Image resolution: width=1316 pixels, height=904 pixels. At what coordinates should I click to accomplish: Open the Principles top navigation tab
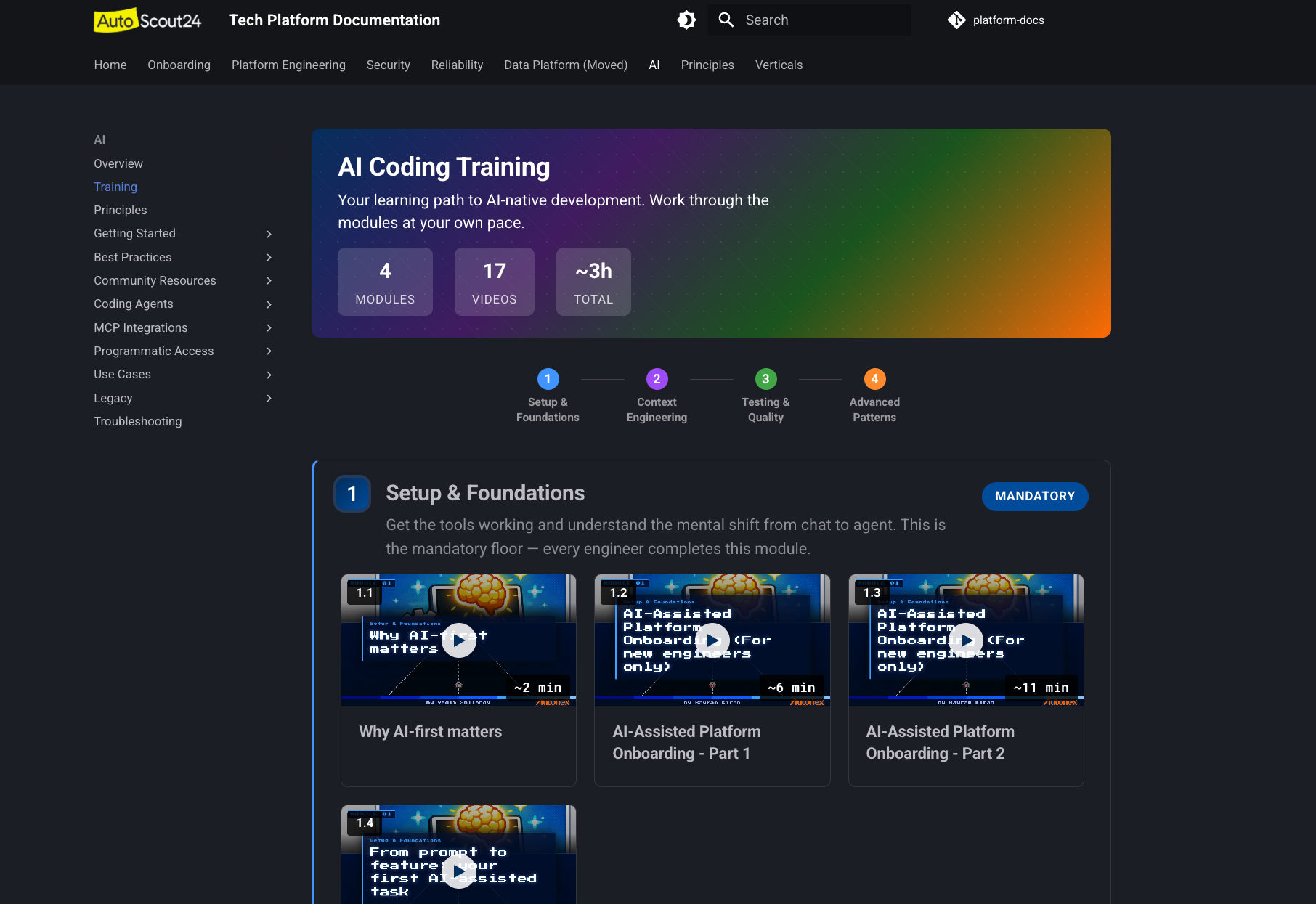[707, 65]
